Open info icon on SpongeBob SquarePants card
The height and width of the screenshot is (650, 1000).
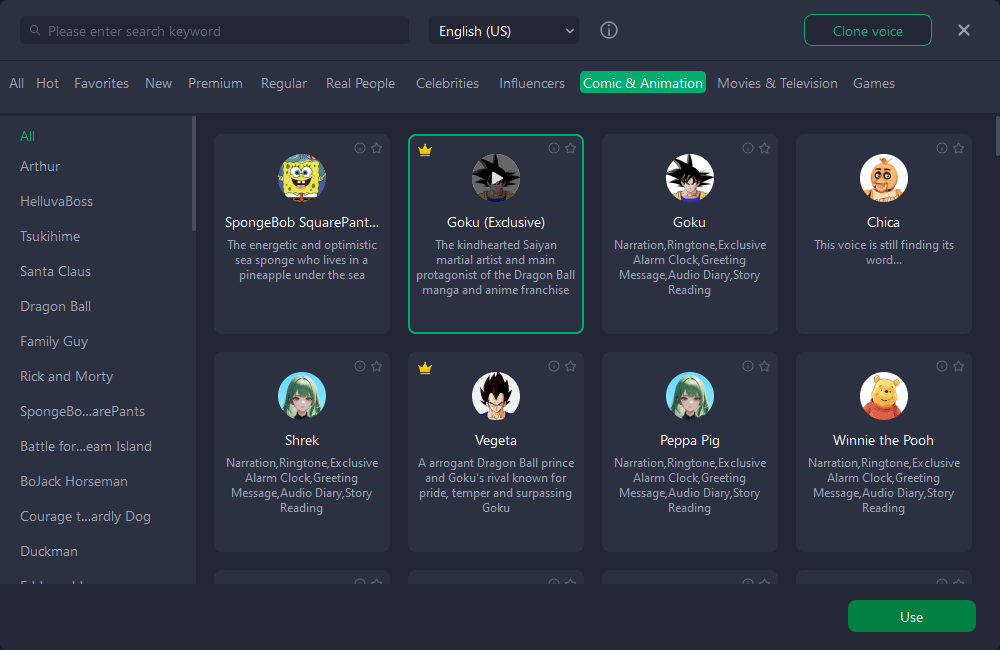click(x=360, y=148)
